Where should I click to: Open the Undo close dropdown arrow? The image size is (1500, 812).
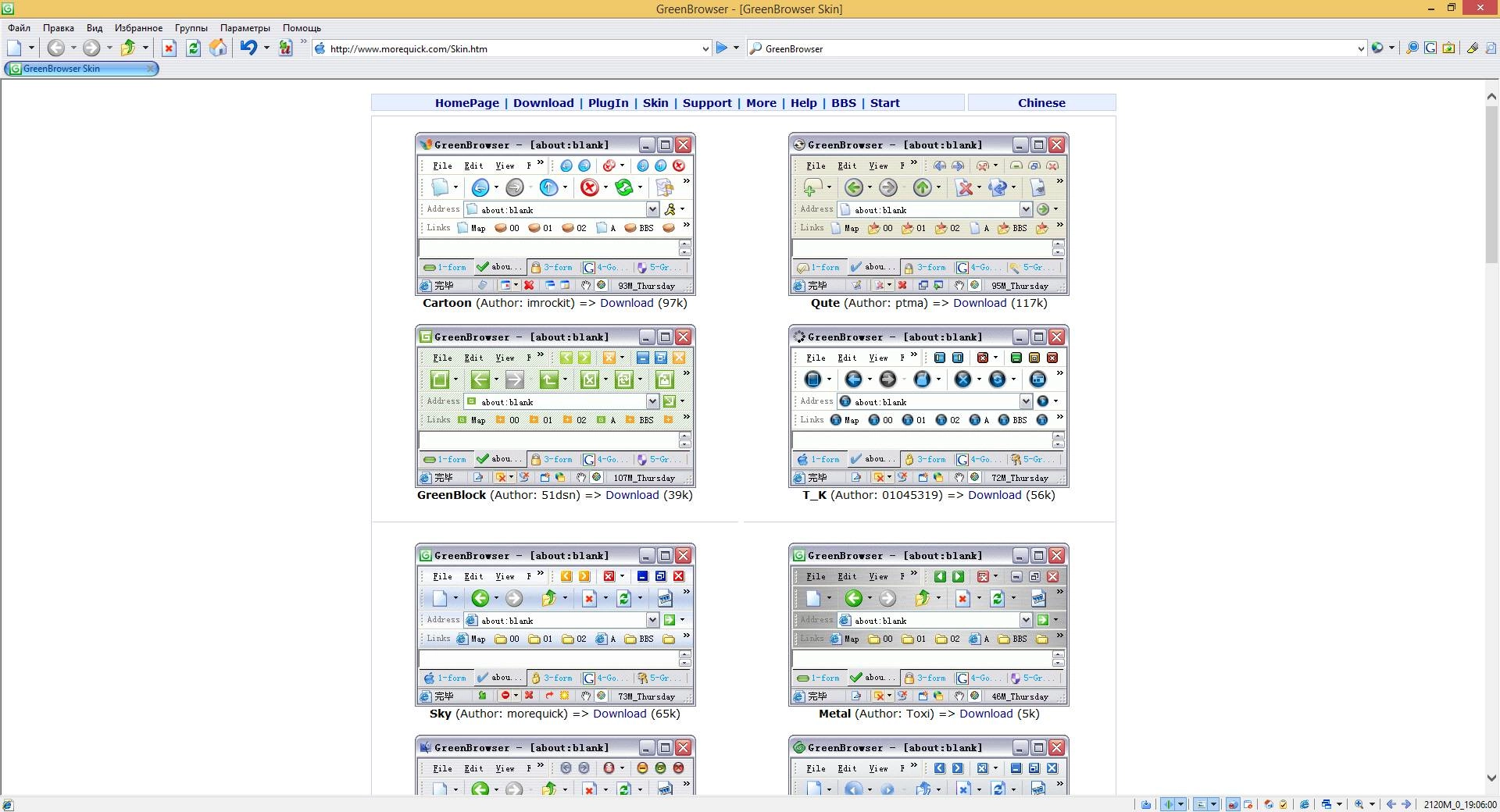266,48
